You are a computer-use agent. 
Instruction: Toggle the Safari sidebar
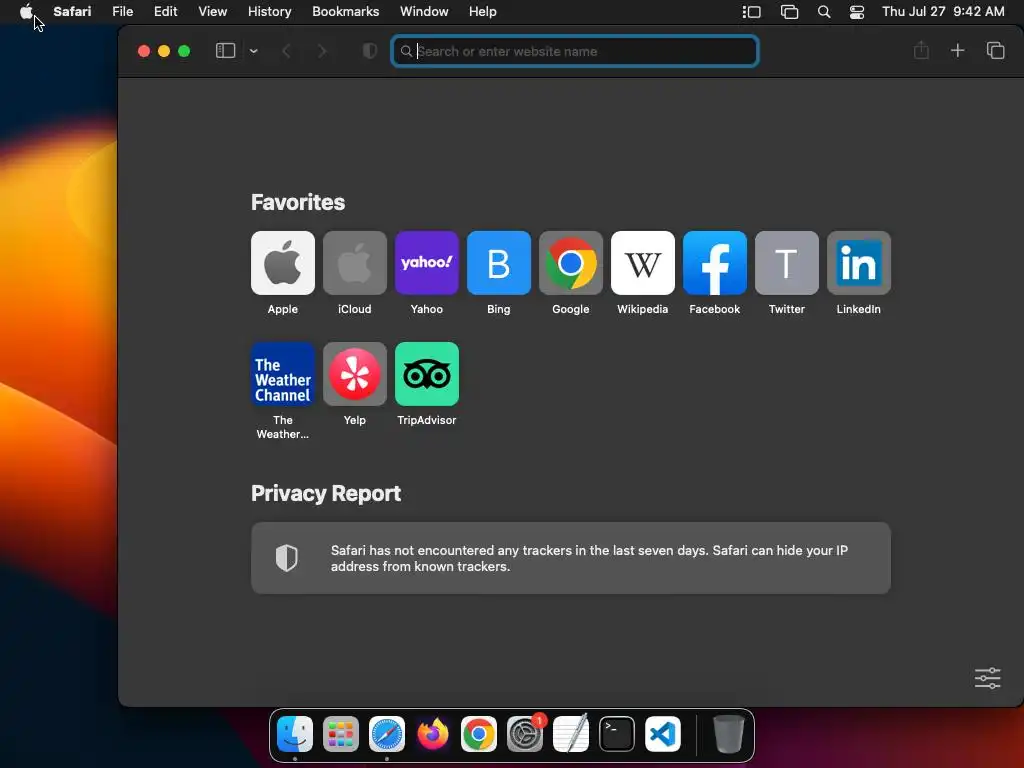coord(225,51)
